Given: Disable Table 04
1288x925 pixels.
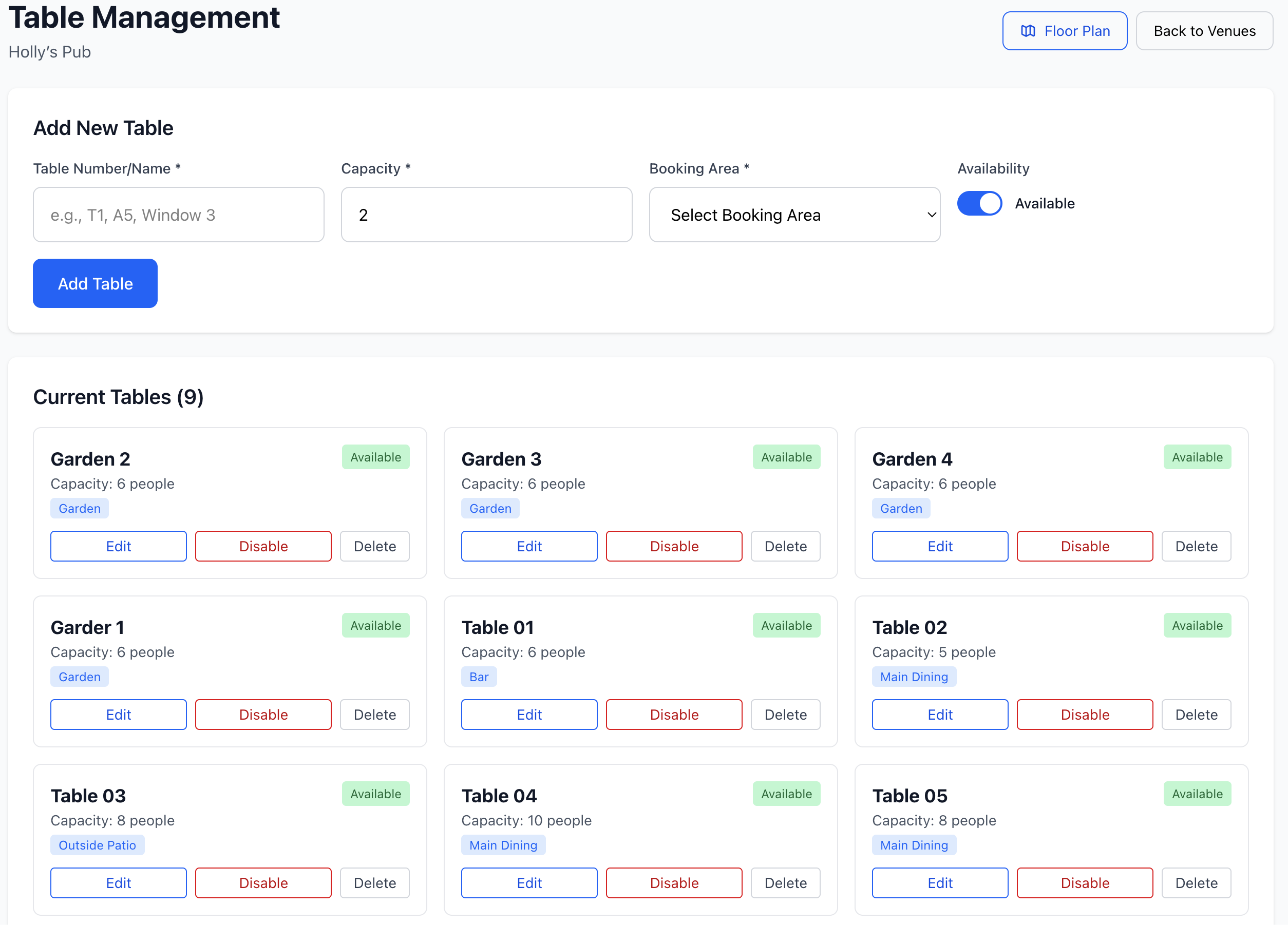Looking at the screenshot, I should pos(674,882).
